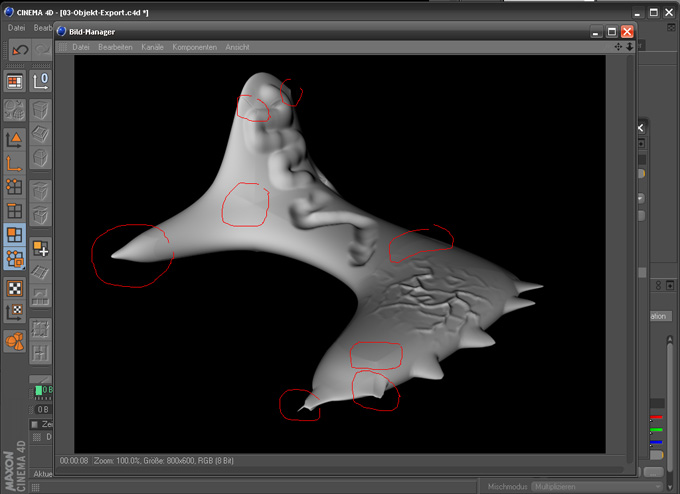Click the pan arrows icon in Bild-Manager

(617, 47)
